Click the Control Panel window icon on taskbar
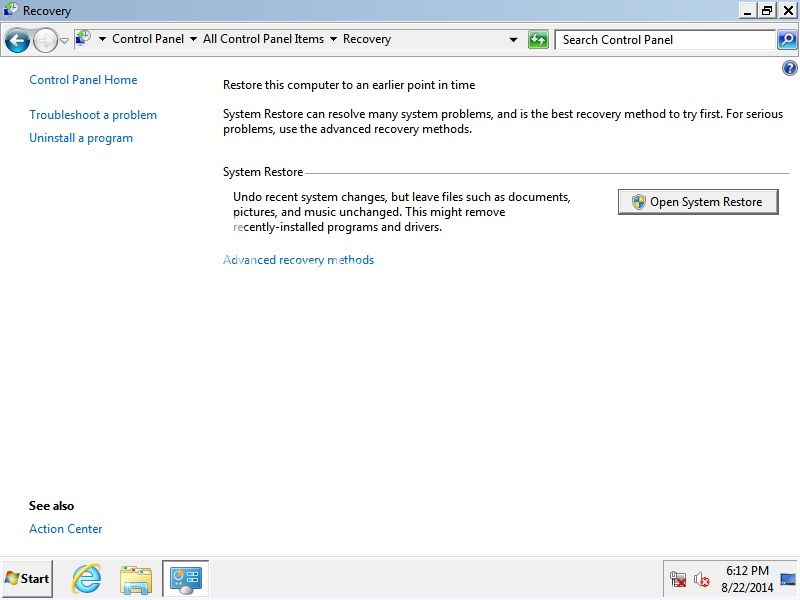 [184, 578]
